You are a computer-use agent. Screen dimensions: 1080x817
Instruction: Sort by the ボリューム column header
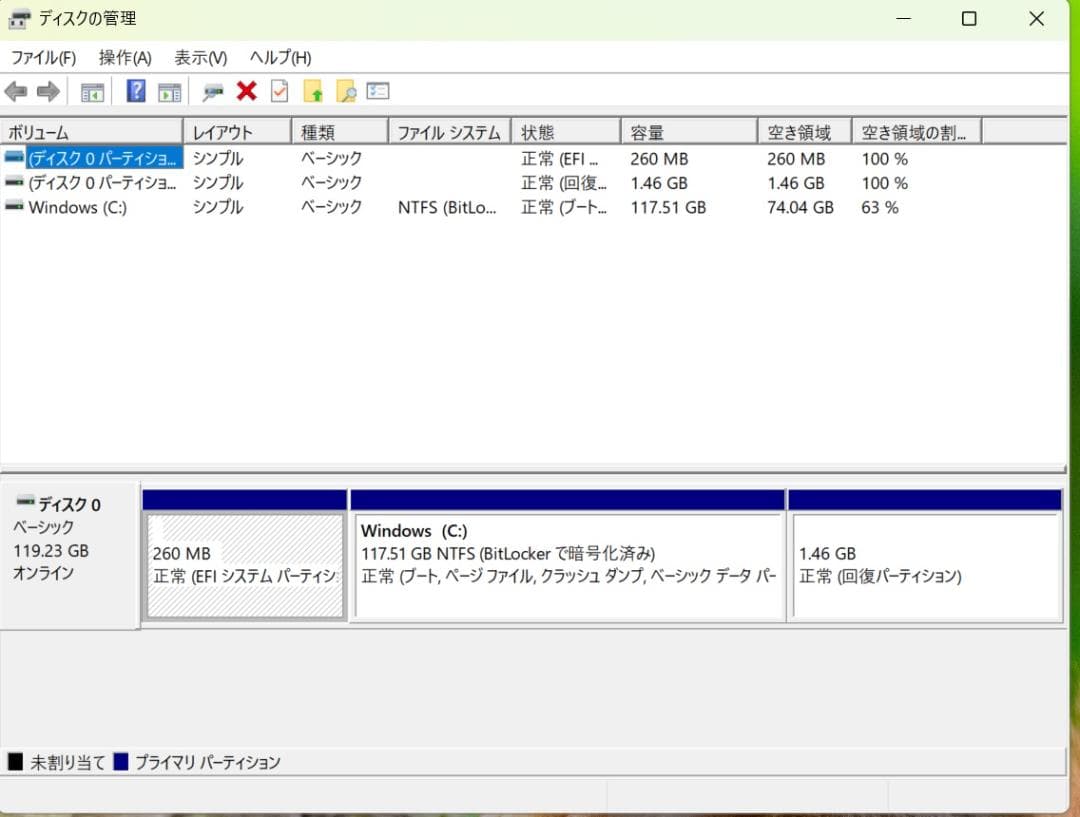click(92, 132)
